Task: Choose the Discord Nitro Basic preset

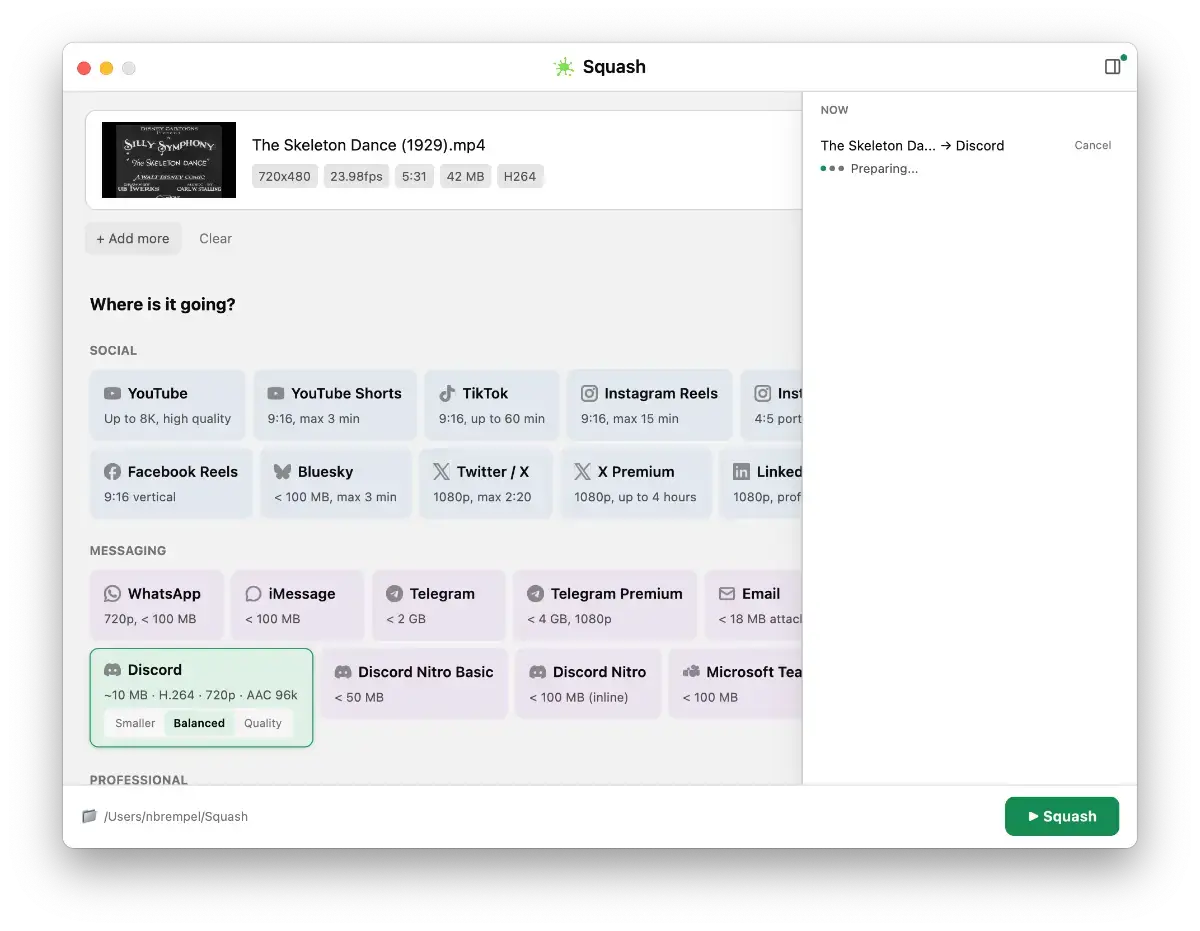Action: (414, 683)
